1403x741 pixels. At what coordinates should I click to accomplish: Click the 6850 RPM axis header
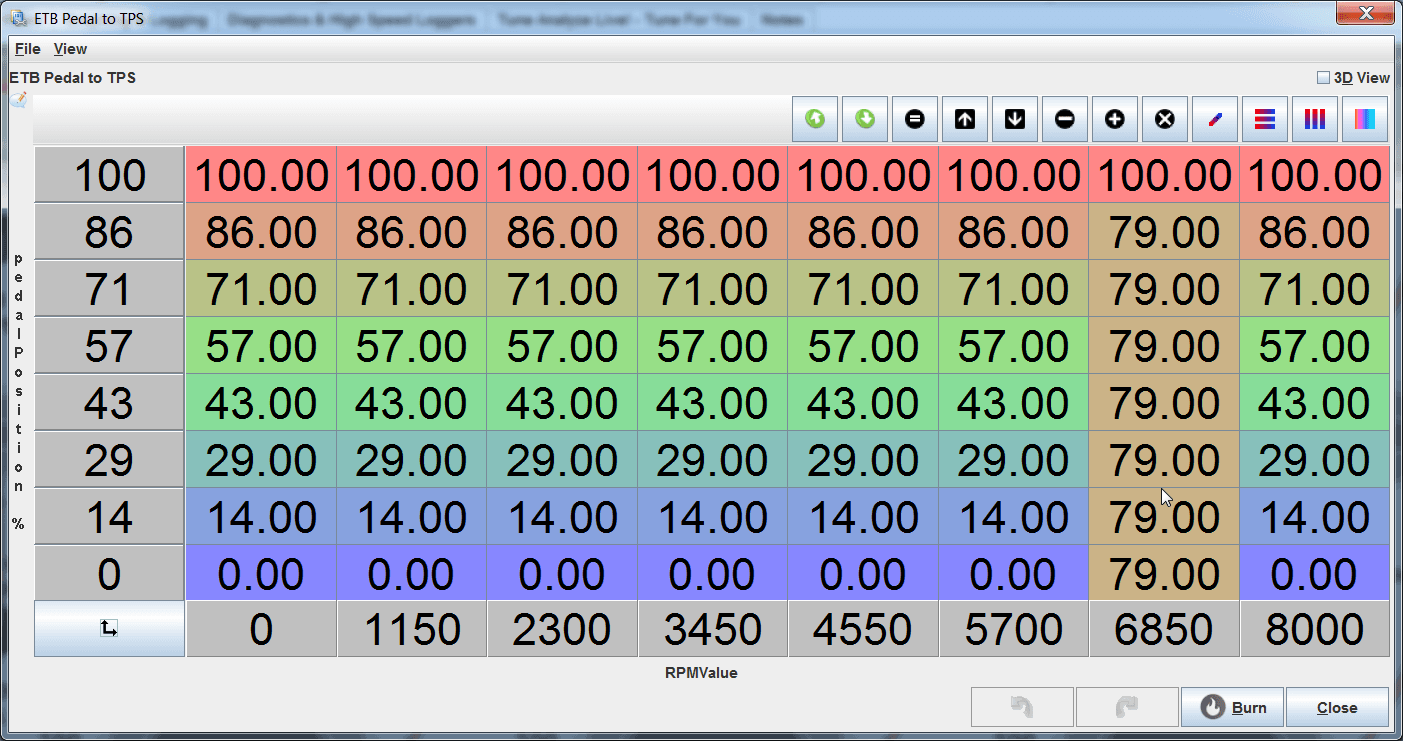click(x=1164, y=629)
